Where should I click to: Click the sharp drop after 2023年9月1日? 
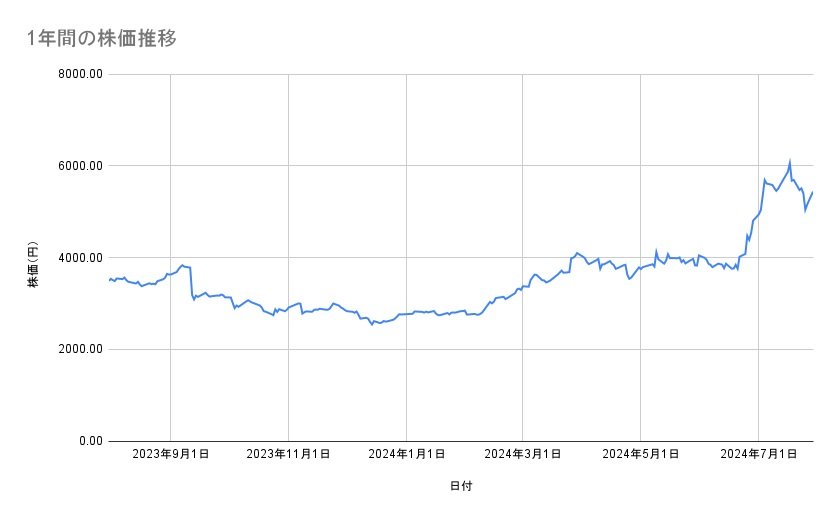[x=192, y=283]
